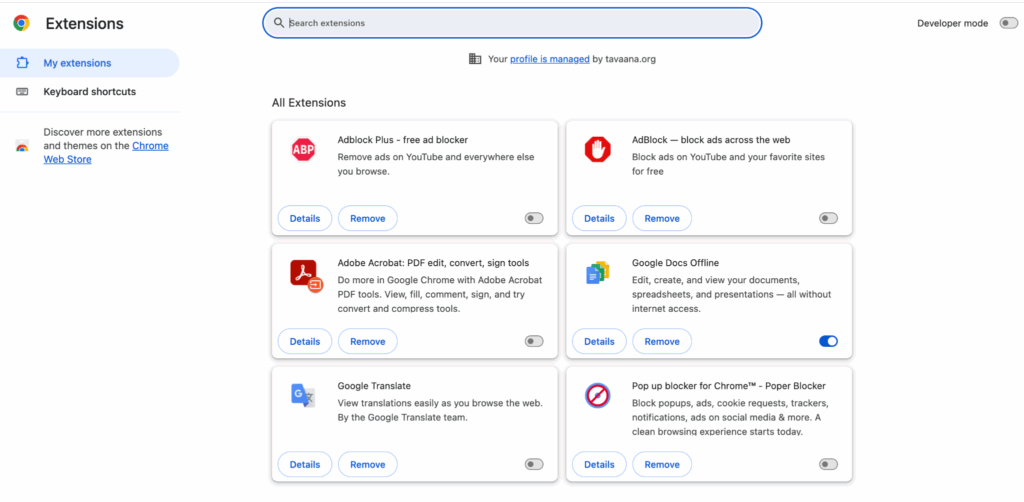
Task: Enable the Google Translate toggle
Action: [x=534, y=464]
